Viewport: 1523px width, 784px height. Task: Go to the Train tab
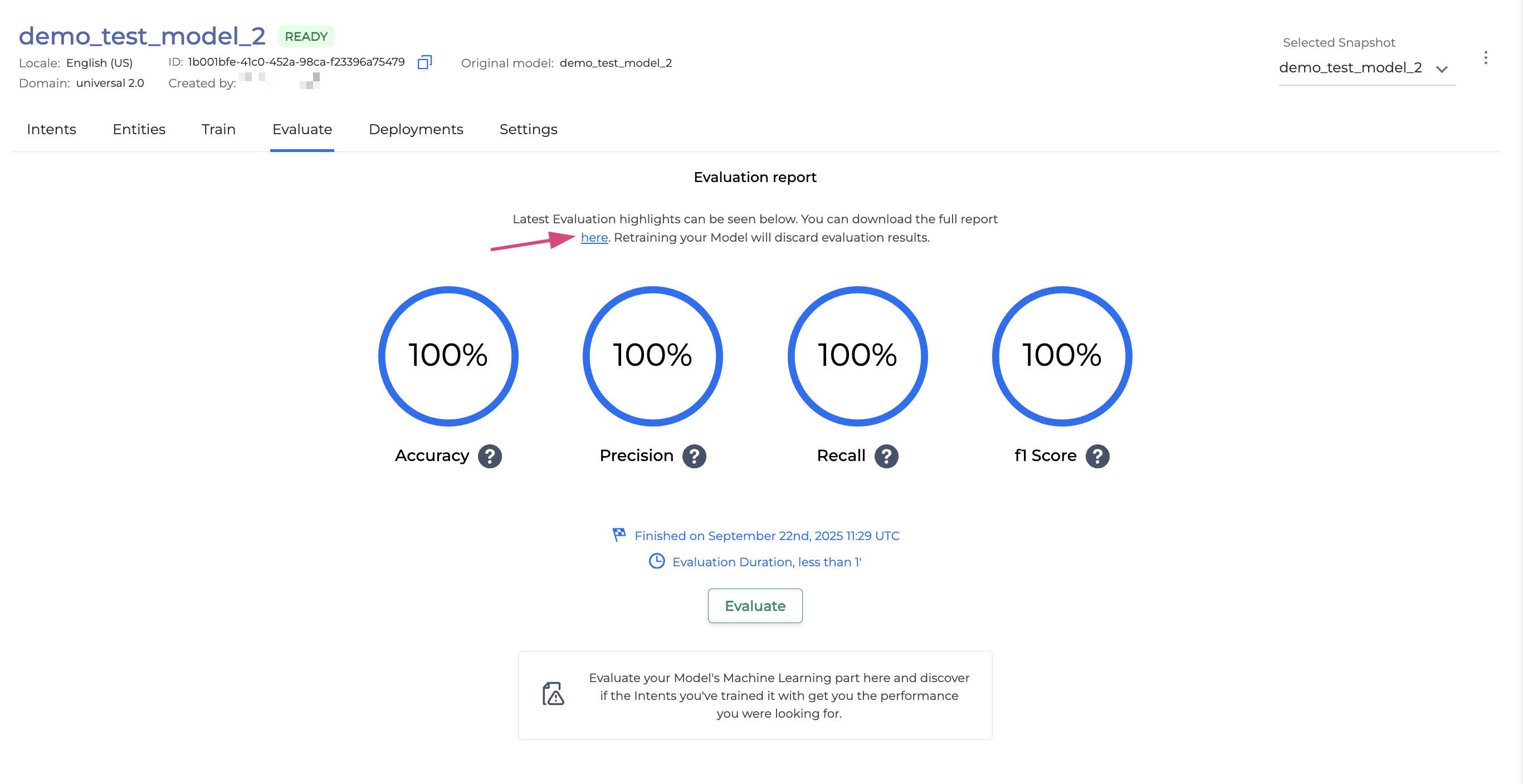(x=218, y=129)
